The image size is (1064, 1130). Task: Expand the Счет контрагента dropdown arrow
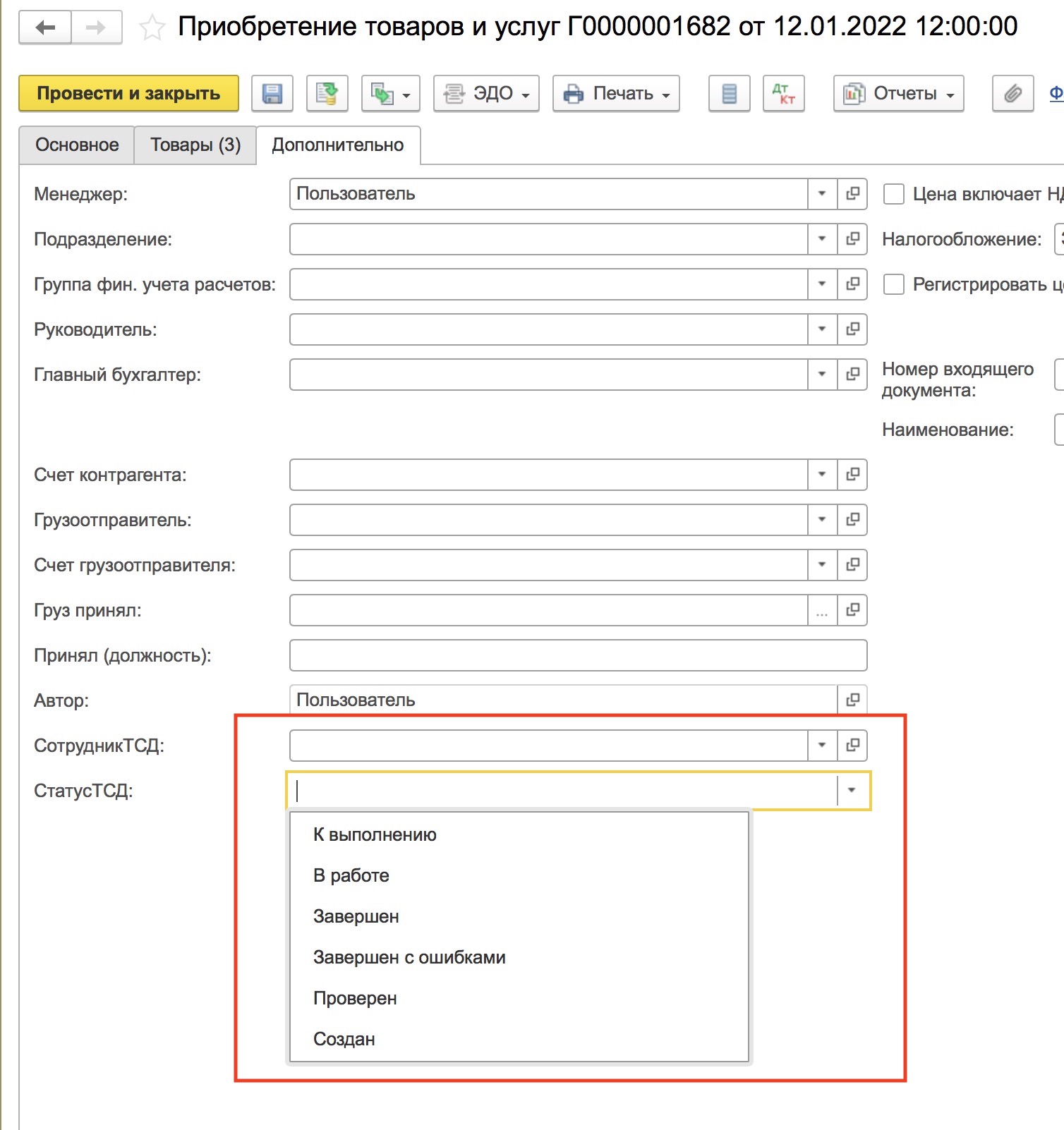point(822,475)
